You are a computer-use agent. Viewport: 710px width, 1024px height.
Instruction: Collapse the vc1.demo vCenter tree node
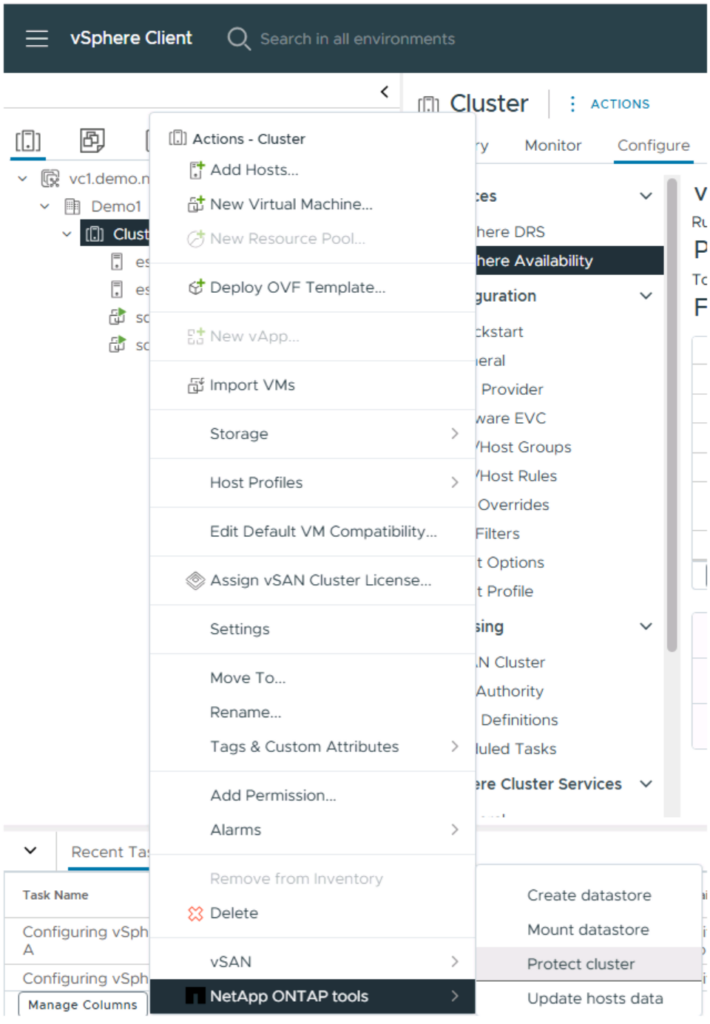[x=22, y=179]
